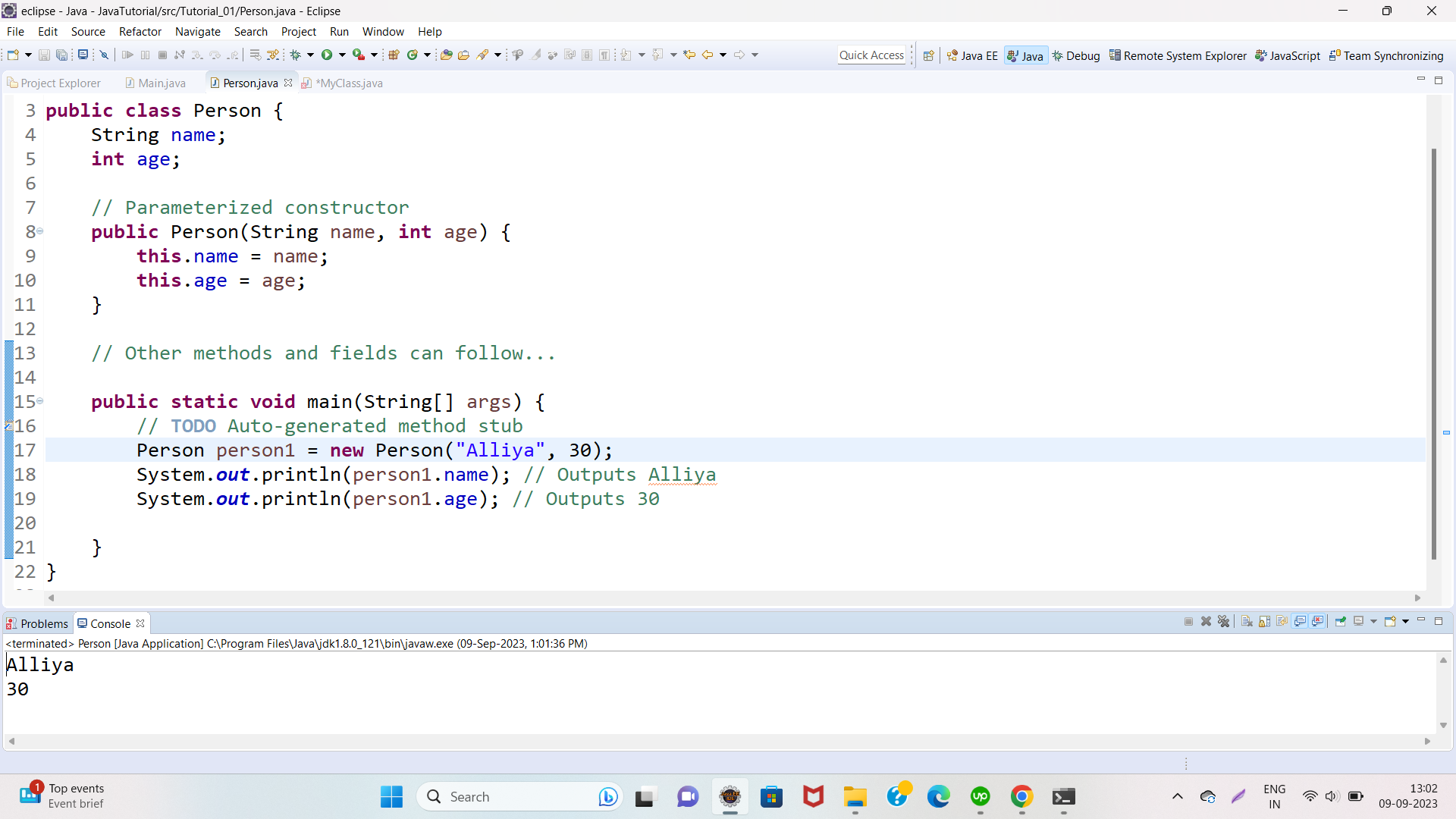The image size is (1456, 819).
Task: Open the Open Console dropdown arrow
Action: 1405,622
